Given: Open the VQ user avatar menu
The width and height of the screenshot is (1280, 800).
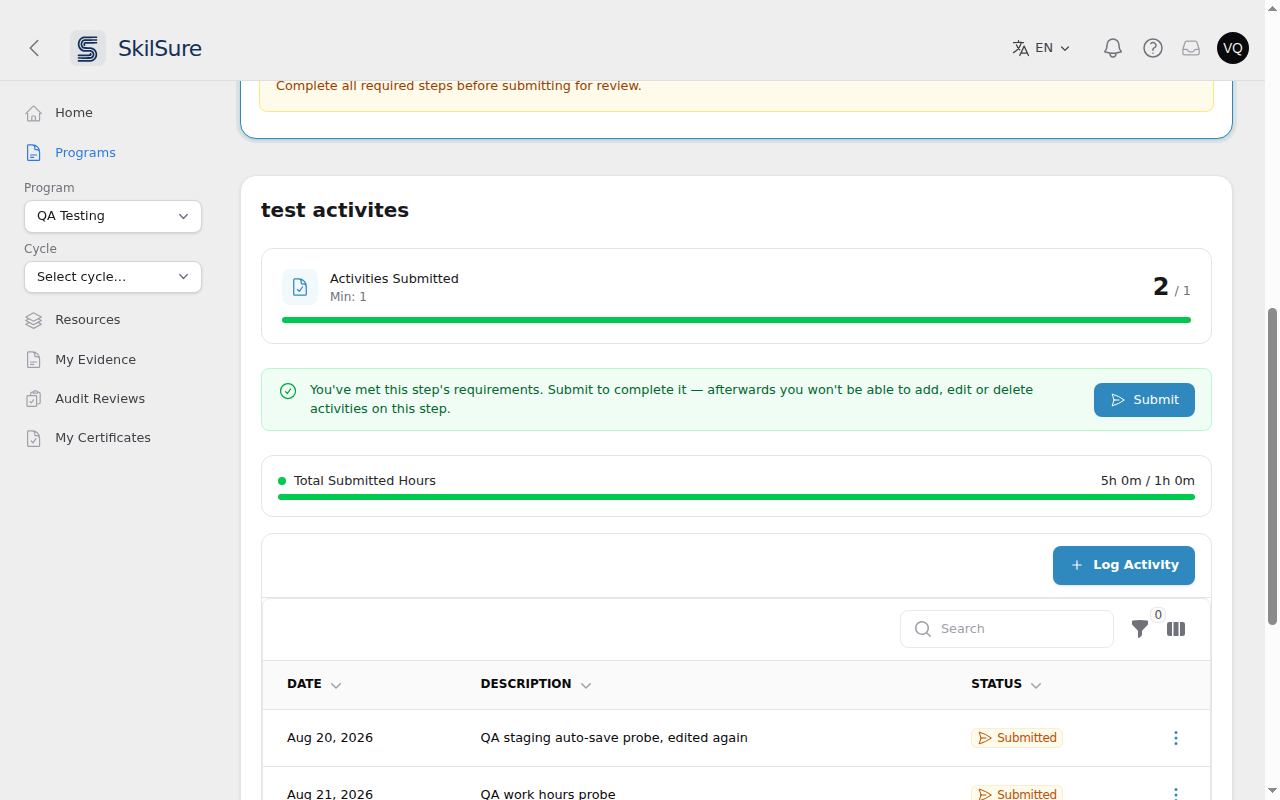Looking at the screenshot, I should (x=1233, y=48).
